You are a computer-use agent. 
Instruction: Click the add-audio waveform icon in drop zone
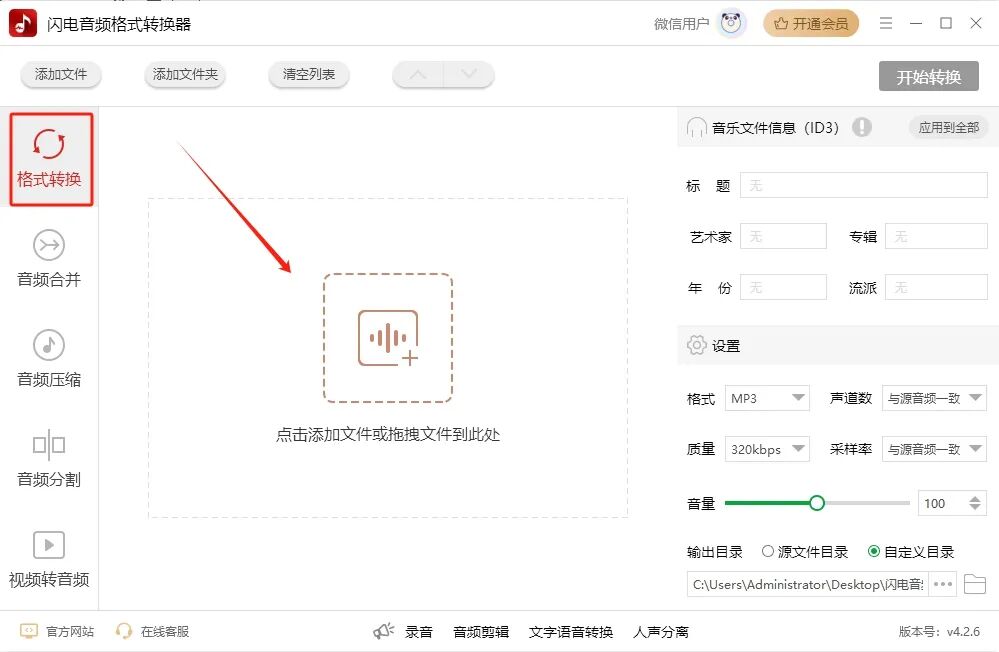click(x=388, y=338)
